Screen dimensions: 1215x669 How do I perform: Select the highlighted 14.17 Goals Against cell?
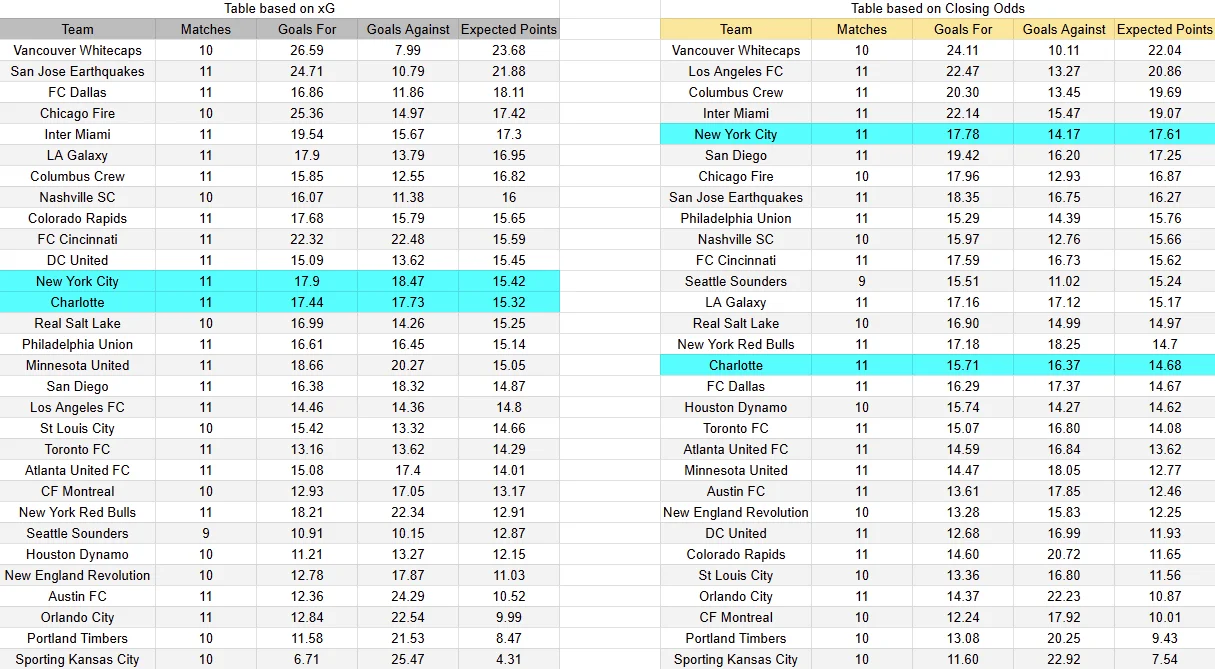[1064, 134]
